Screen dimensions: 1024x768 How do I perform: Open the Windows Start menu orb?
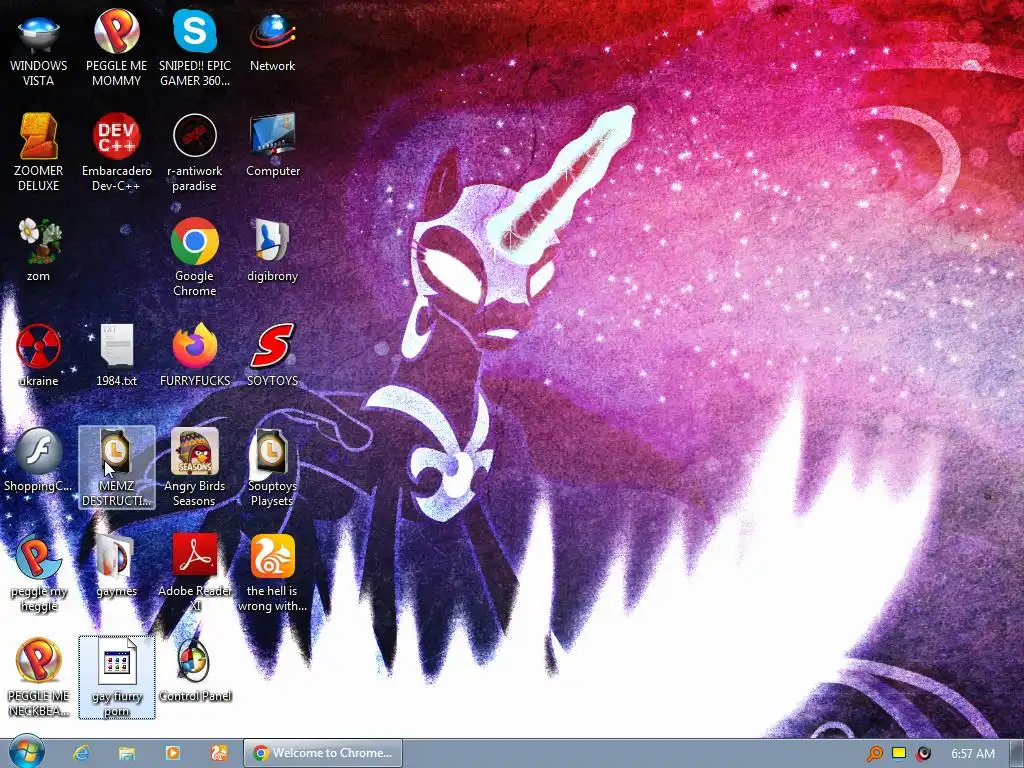(x=25, y=752)
